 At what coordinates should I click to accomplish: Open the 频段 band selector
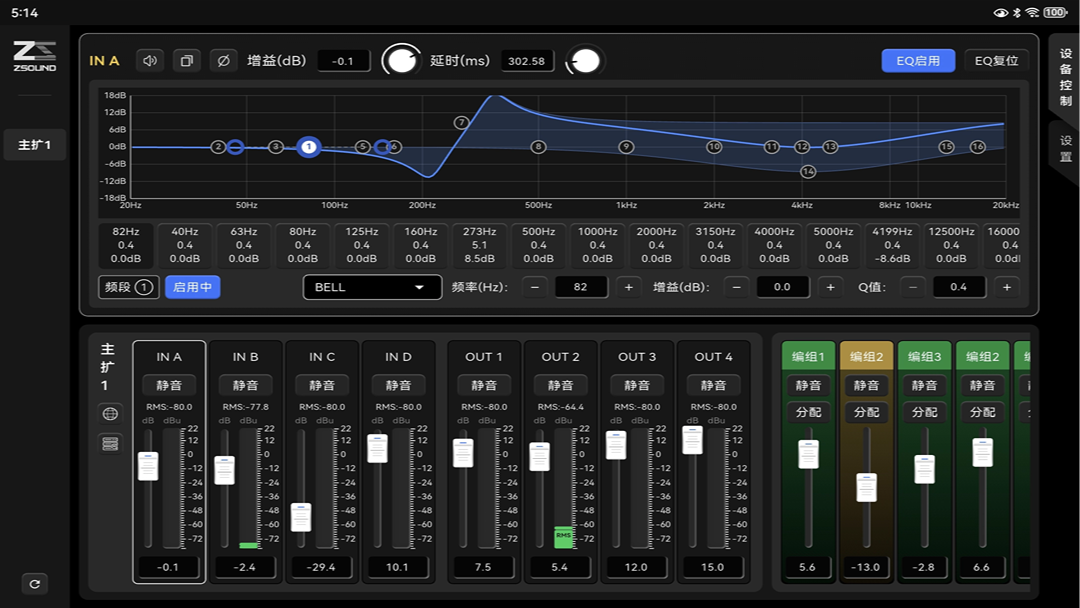pyautogui.click(x=129, y=287)
